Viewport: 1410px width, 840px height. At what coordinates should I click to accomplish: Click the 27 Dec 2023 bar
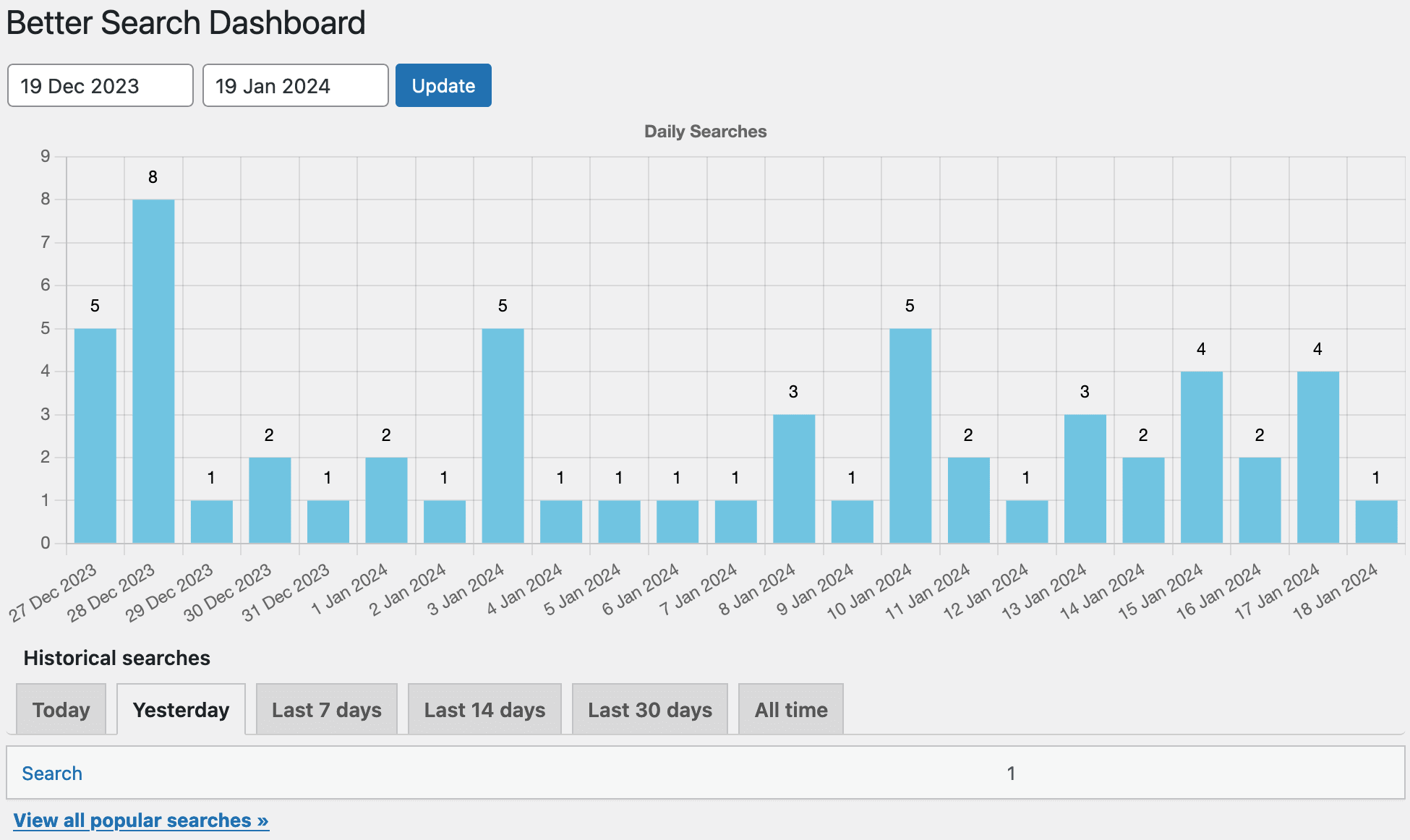[95, 436]
